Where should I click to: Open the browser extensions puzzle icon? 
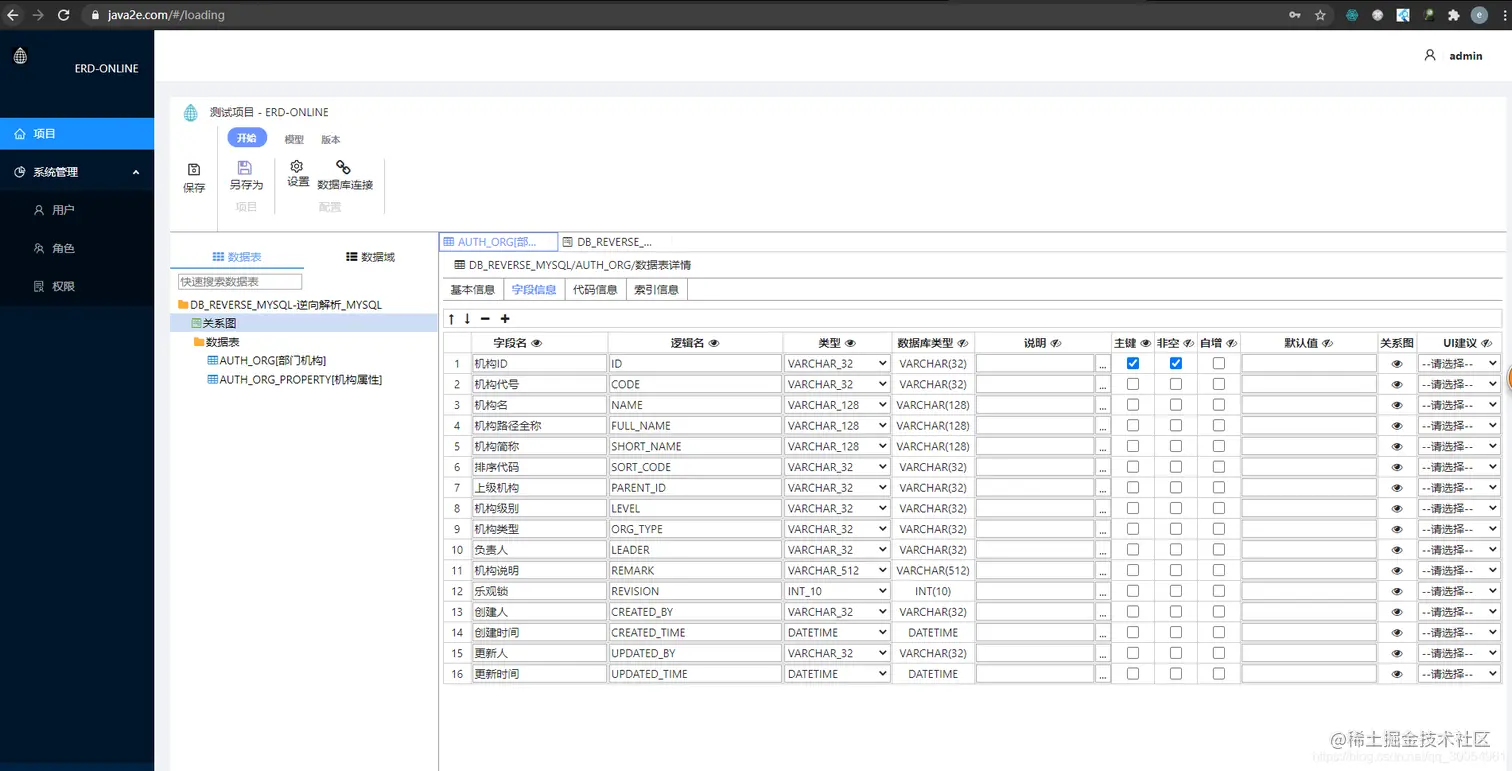(x=1454, y=15)
